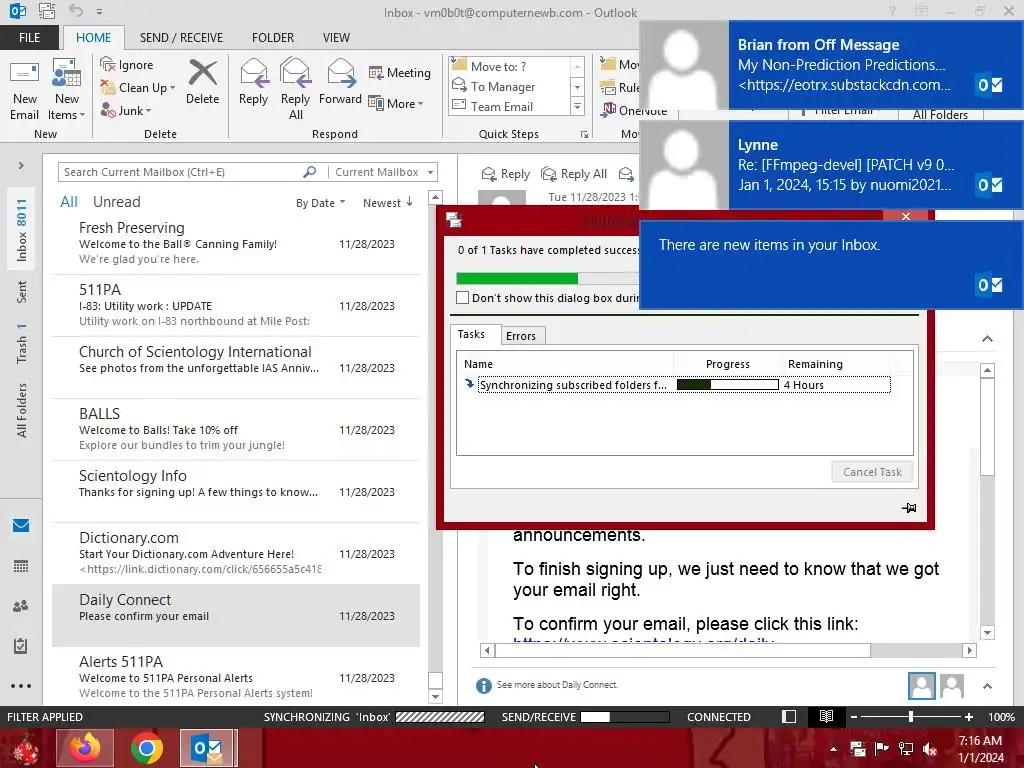Switch to People view icon

pos(21,606)
